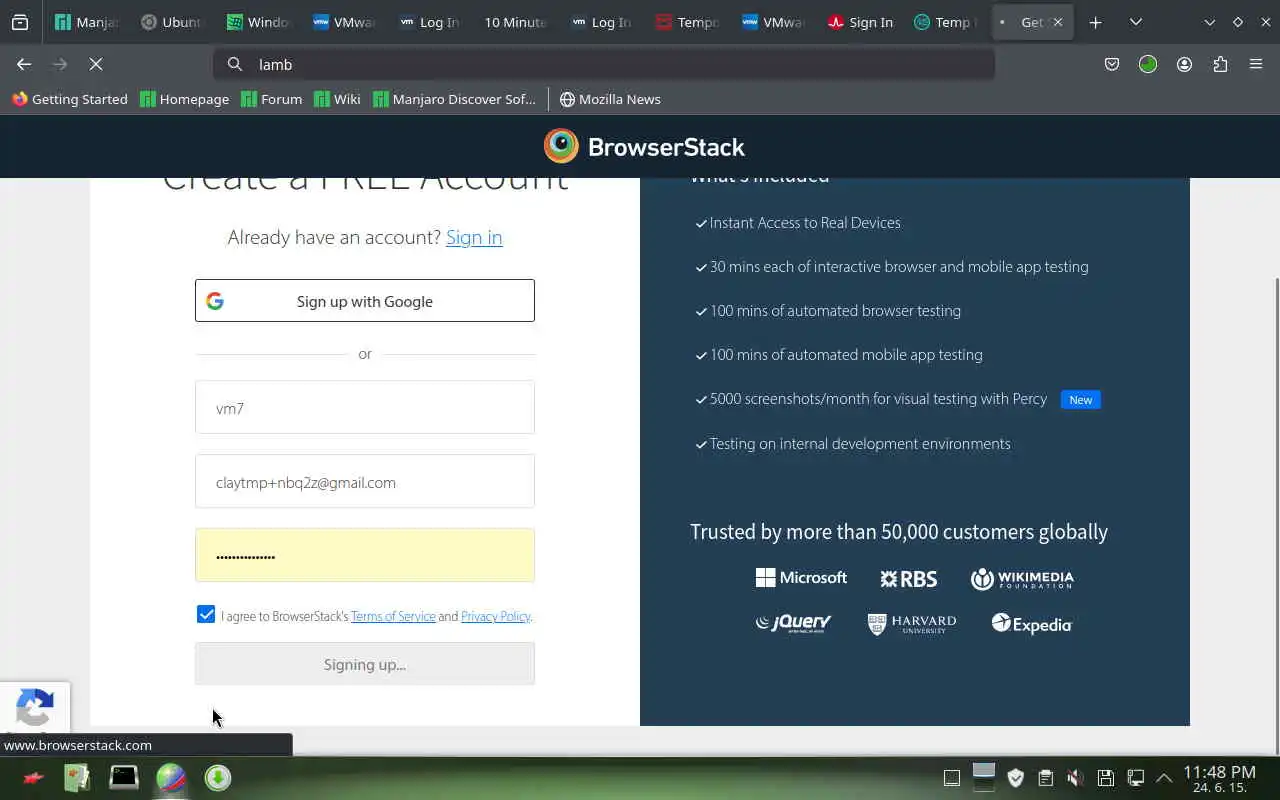The width and height of the screenshot is (1280, 800).
Task: Click the yellow password field
Action: pos(365,555)
